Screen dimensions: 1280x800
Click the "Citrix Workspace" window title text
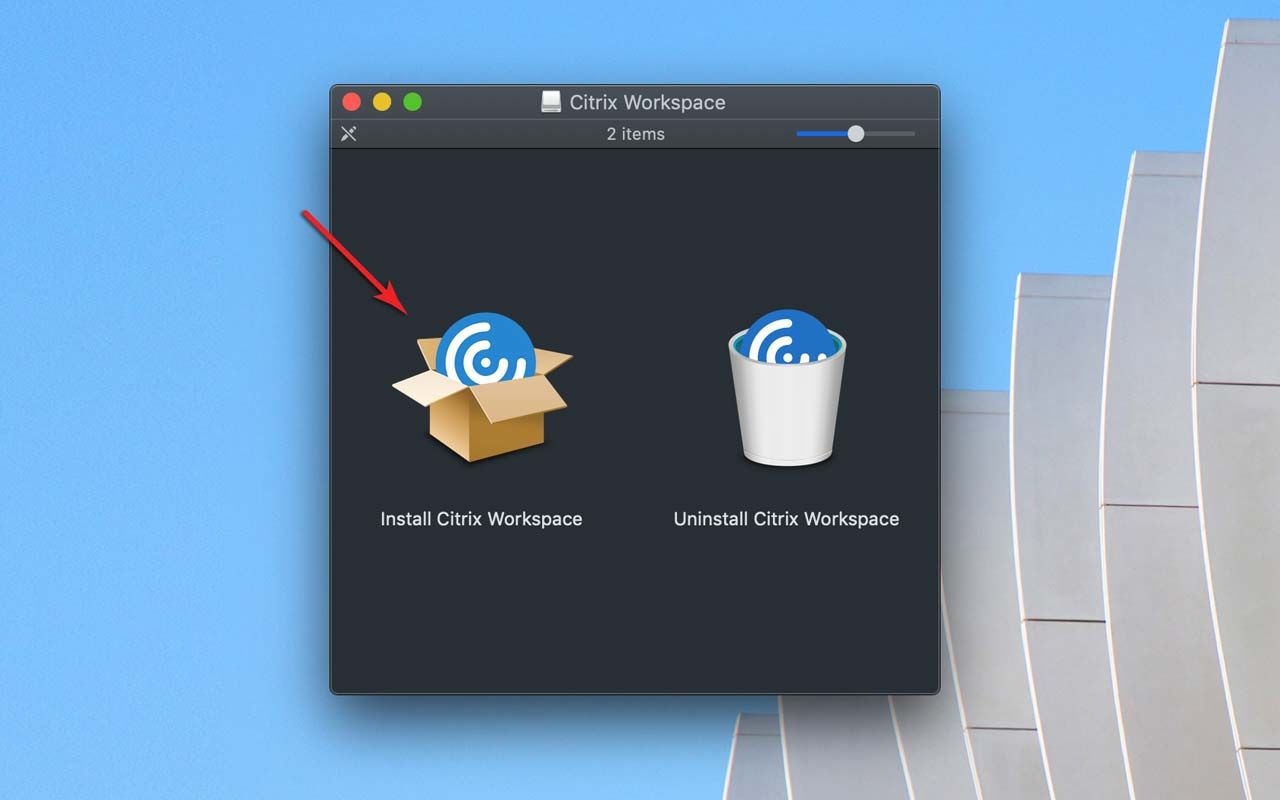tap(647, 102)
